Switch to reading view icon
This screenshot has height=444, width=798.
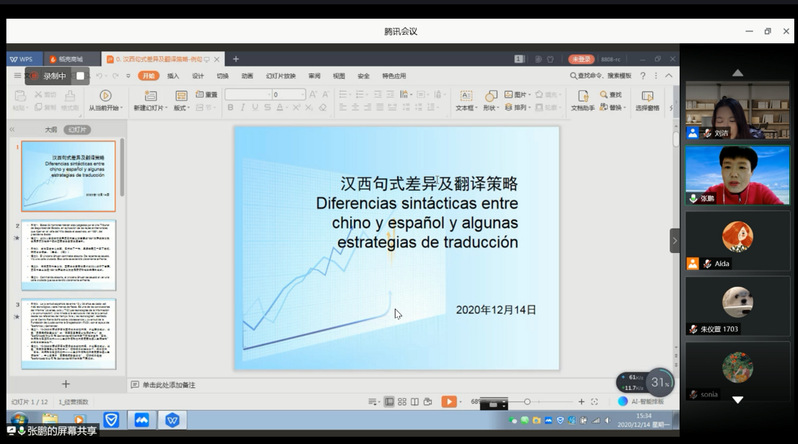tap(415, 402)
